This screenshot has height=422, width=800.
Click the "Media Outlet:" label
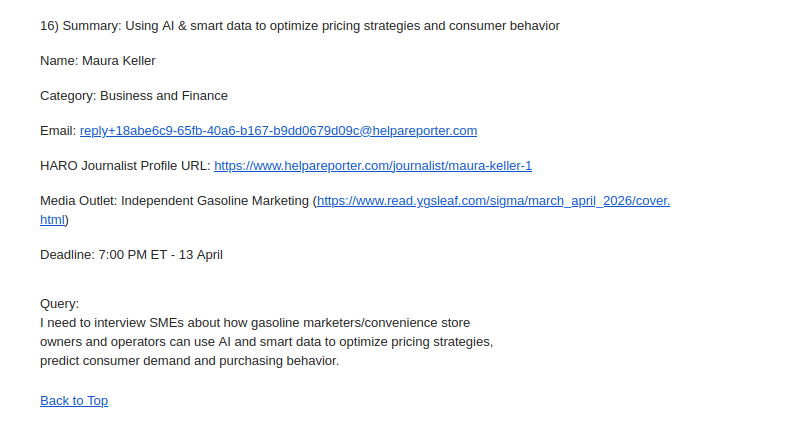point(78,201)
